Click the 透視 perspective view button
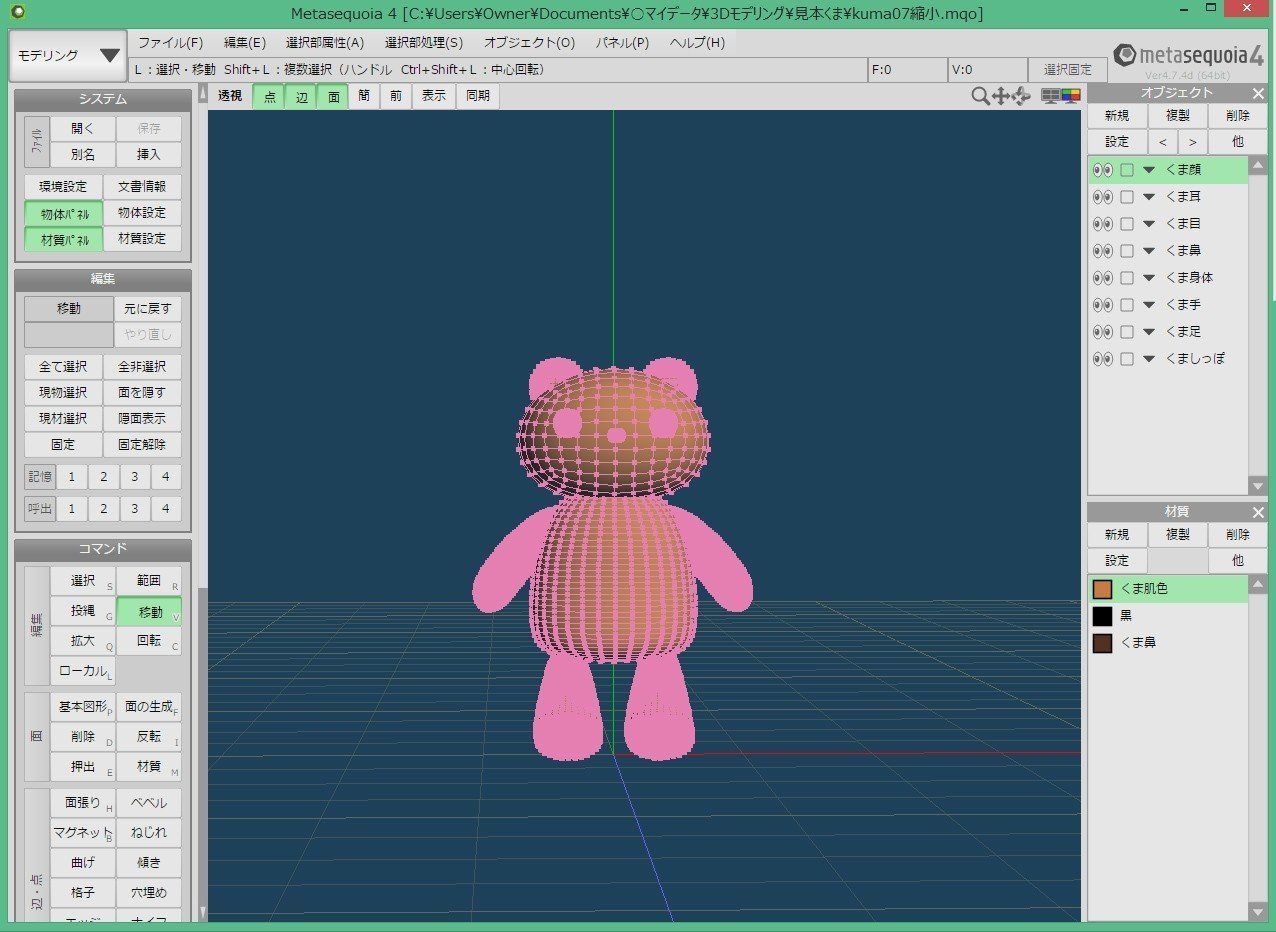This screenshot has height=932, width=1276. coord(230,96)
